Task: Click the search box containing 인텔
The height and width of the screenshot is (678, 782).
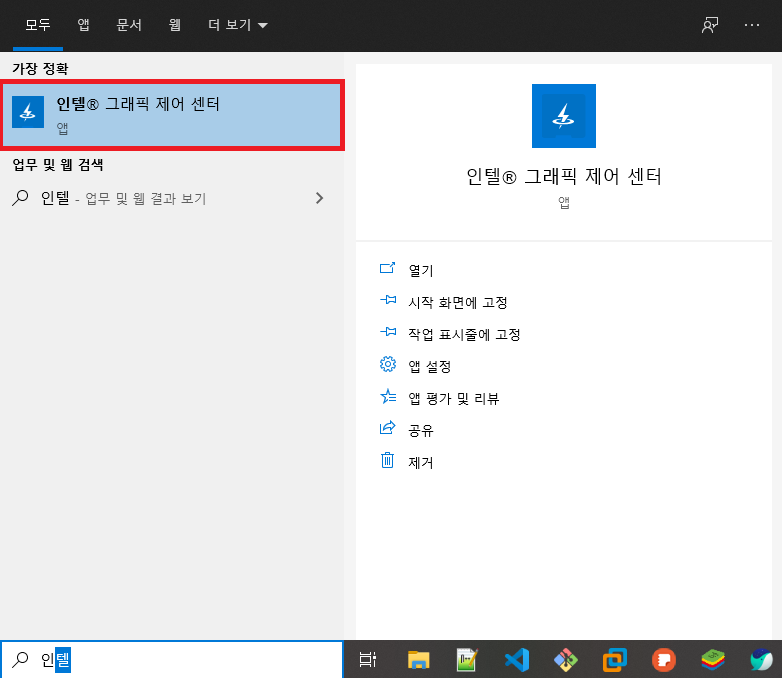Action: point(172,659)
